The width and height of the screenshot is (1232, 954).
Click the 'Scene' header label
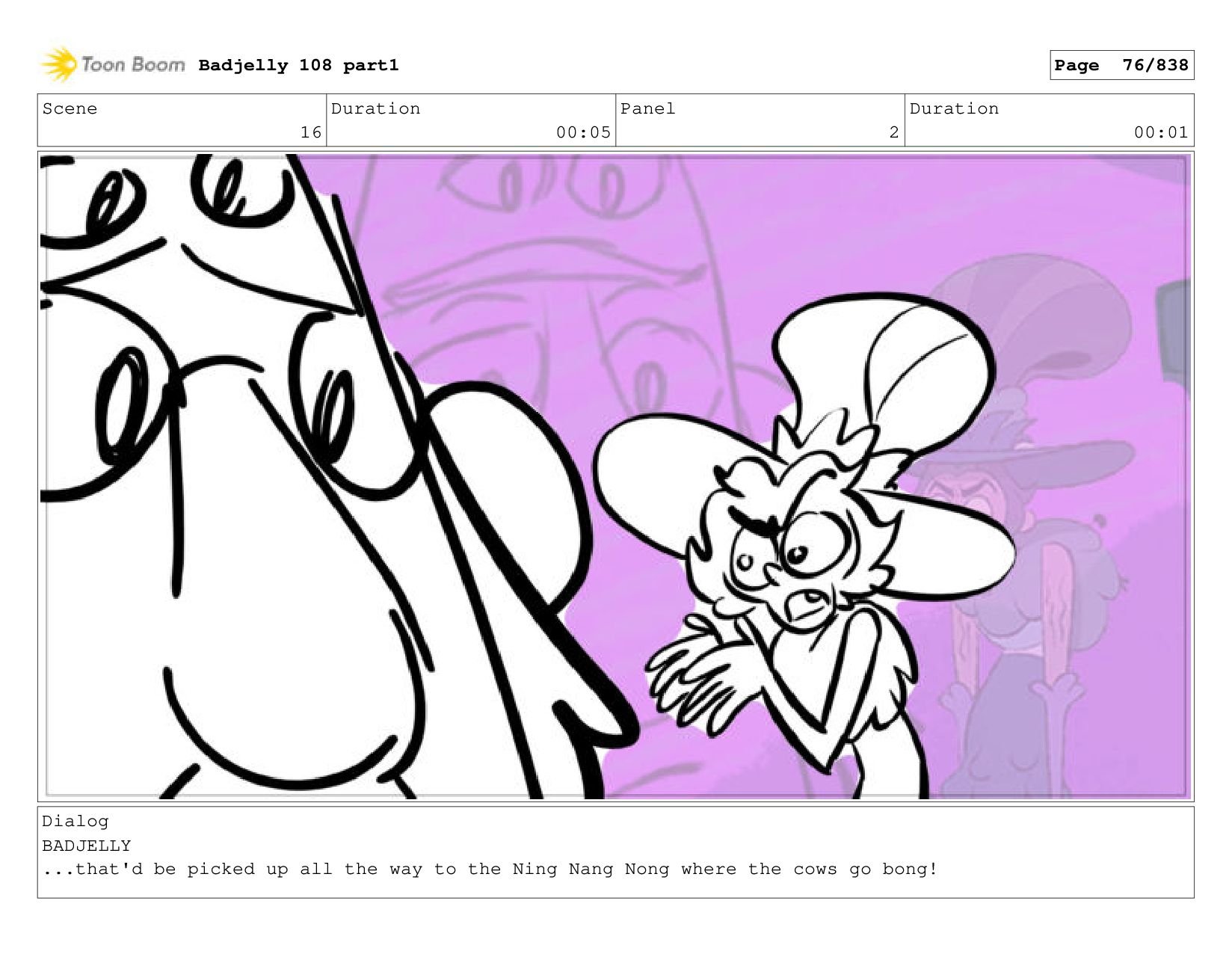click(x=70, y=108)
